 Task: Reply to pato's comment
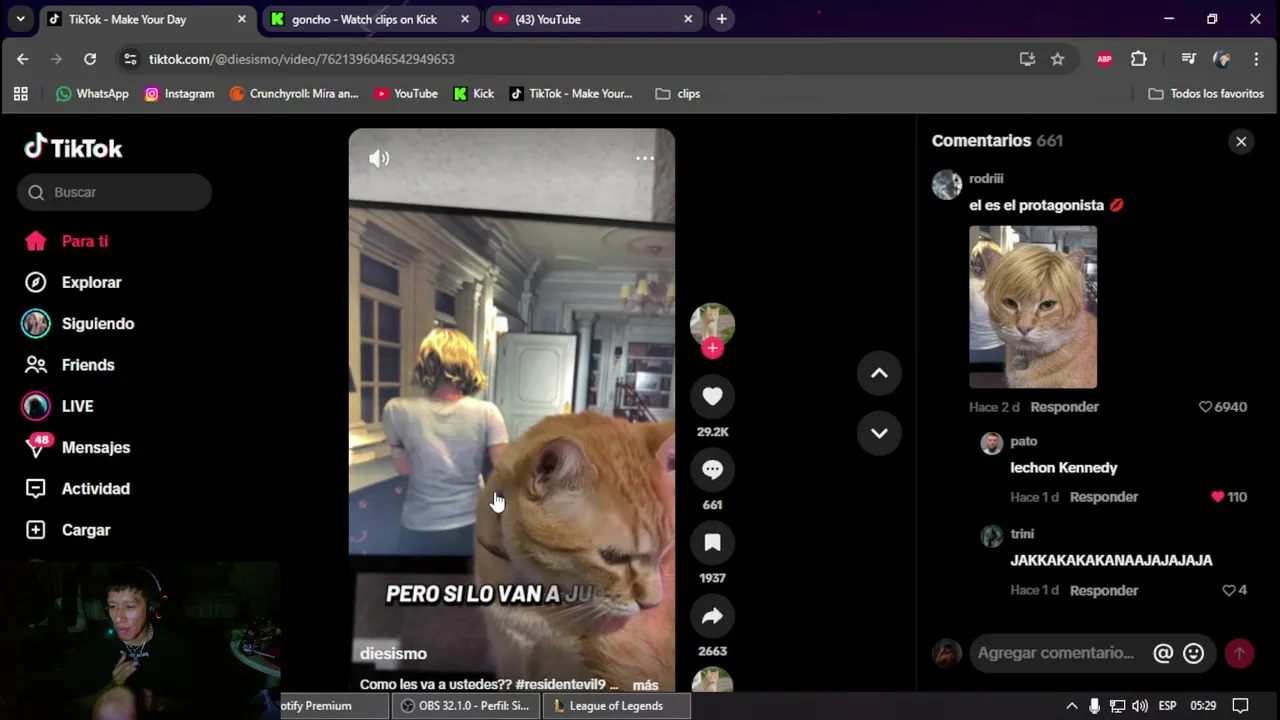coord(1104,497)
